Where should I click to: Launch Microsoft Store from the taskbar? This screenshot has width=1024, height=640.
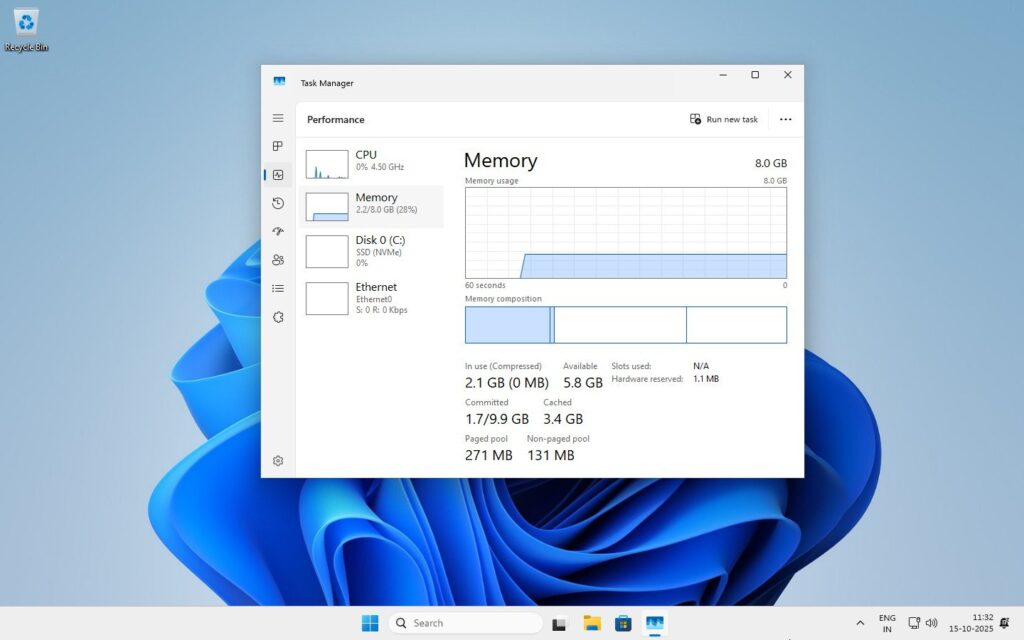point(622,622)
